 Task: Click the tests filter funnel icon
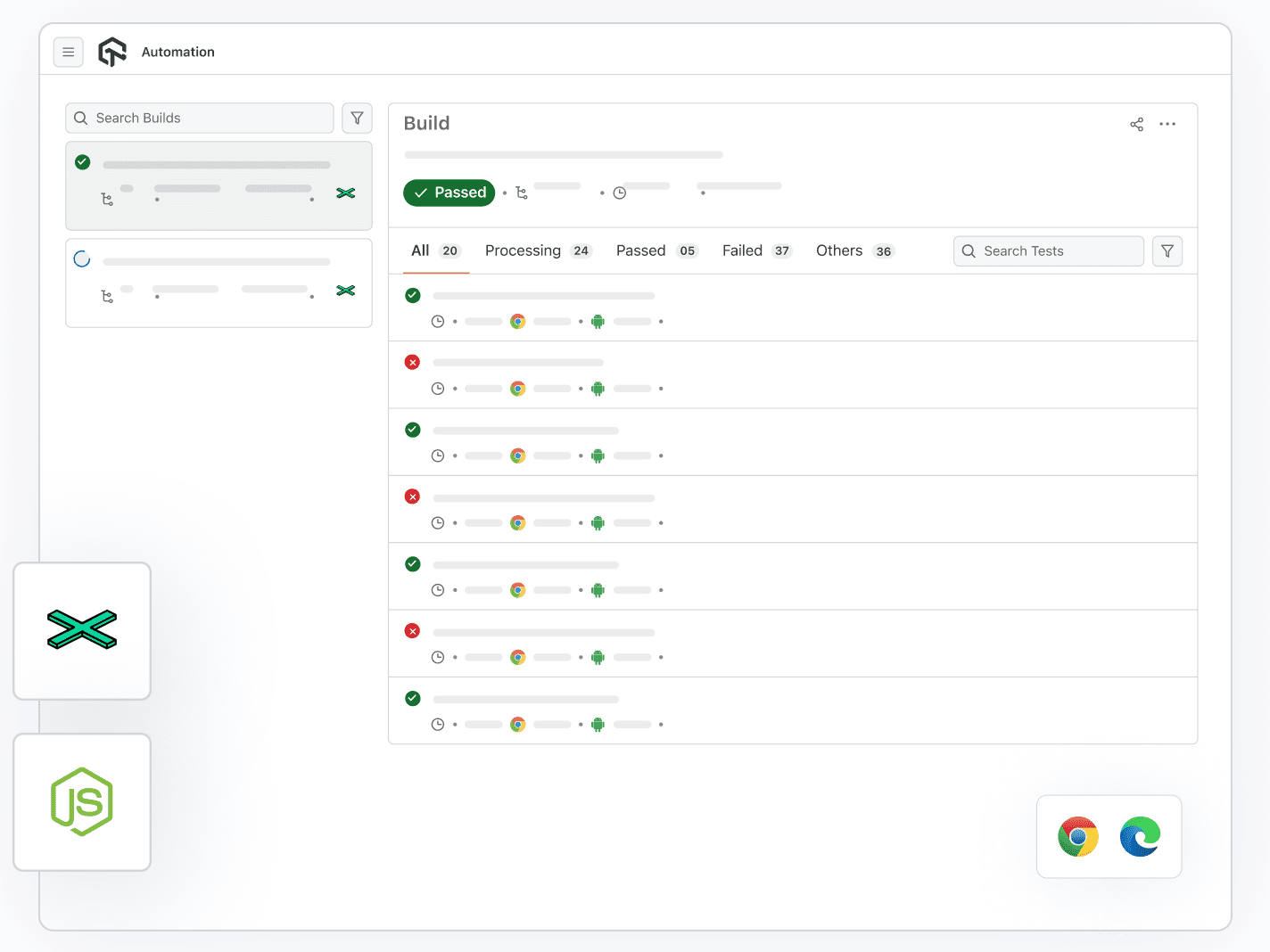[x=1167, y=251]
